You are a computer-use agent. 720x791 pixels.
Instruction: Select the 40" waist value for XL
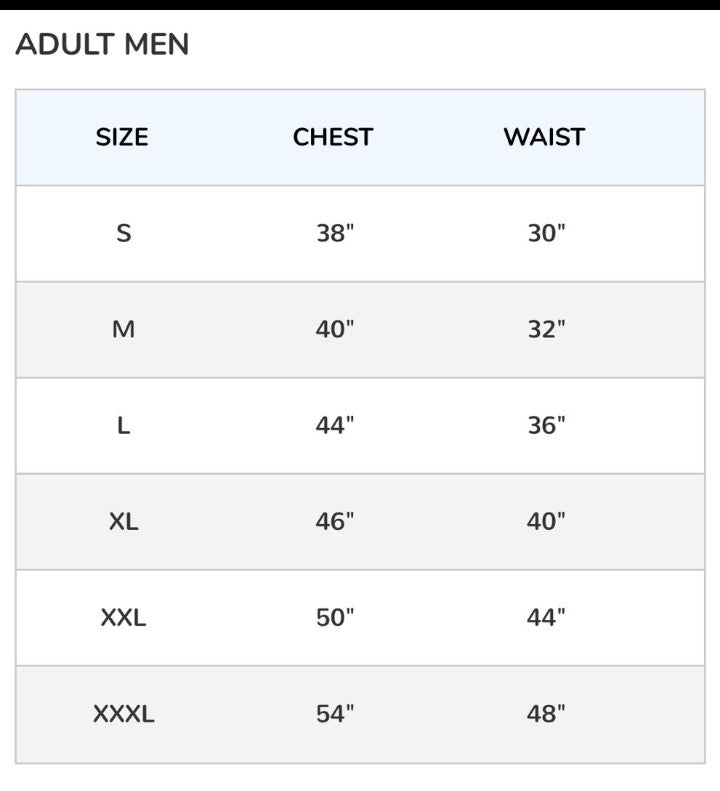pyautogui.click(x=546, y=522)
